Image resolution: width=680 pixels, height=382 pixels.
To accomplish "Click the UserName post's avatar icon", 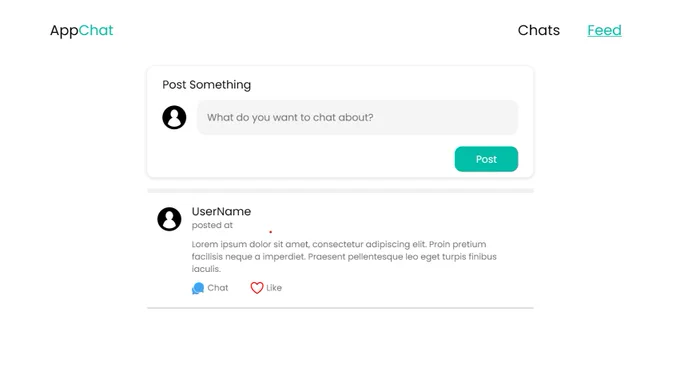I will (x=169, y=219).
